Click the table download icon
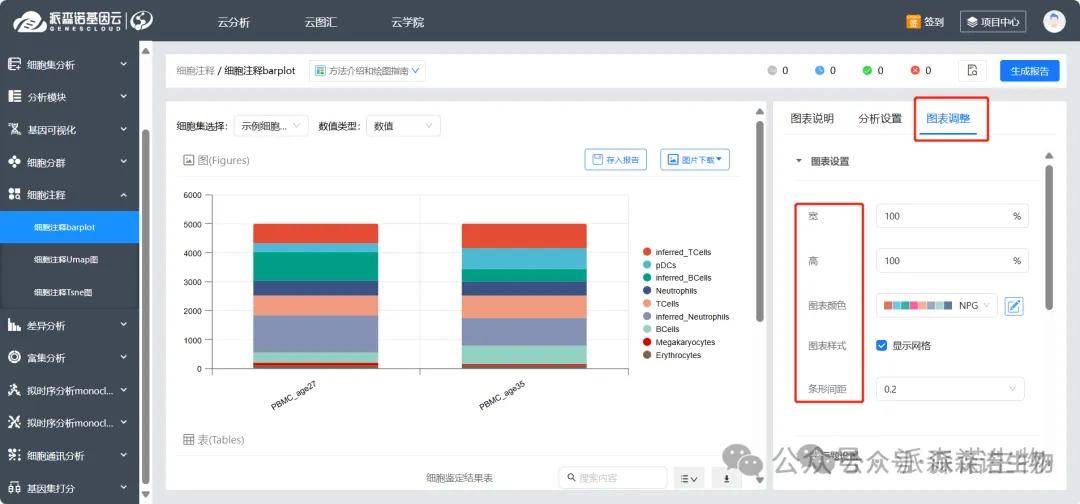This screenshot has width=1080, height=504. click(727, 478)
